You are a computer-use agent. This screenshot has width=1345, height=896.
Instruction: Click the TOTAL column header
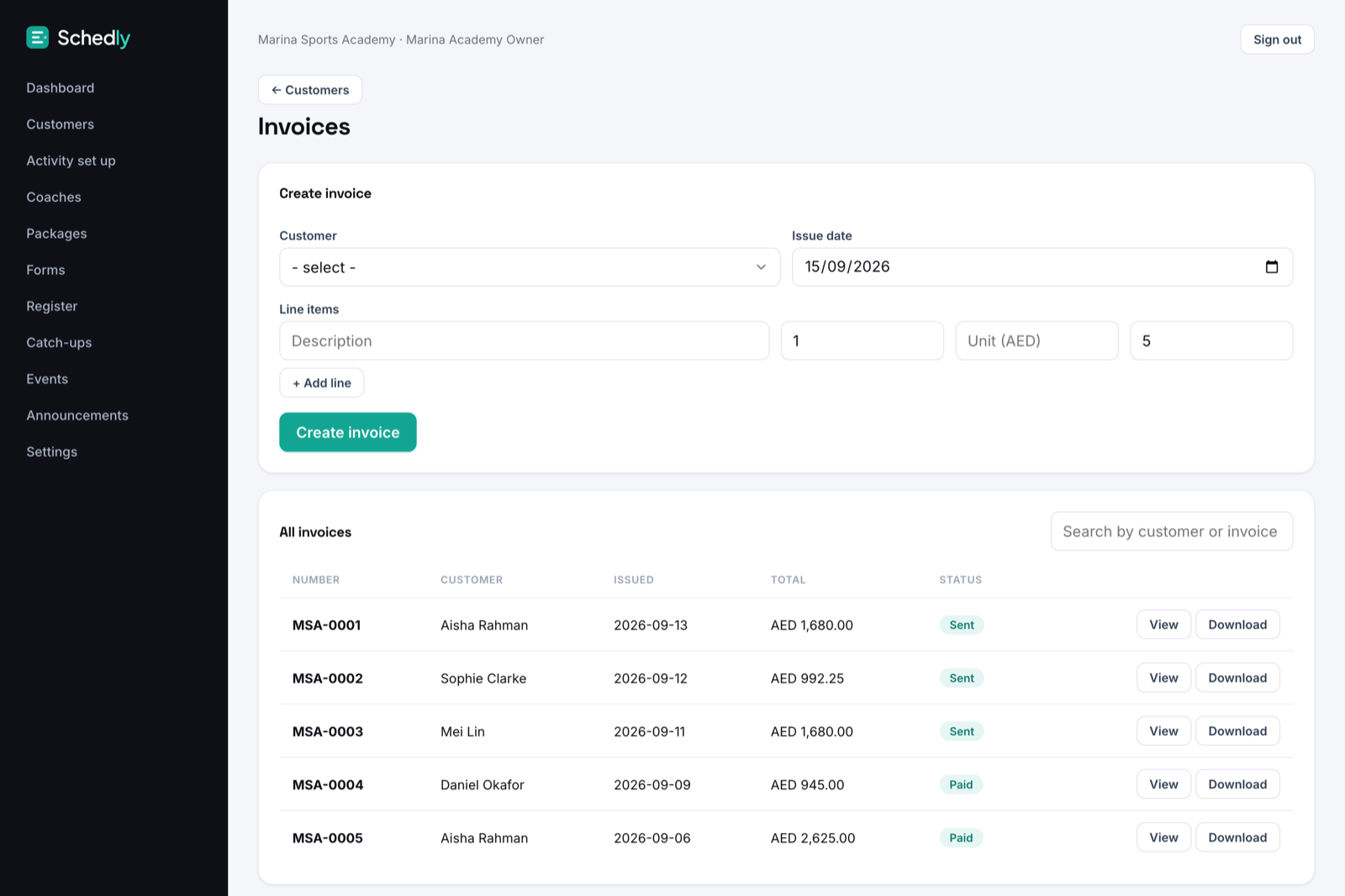click(x=789, y=580)
